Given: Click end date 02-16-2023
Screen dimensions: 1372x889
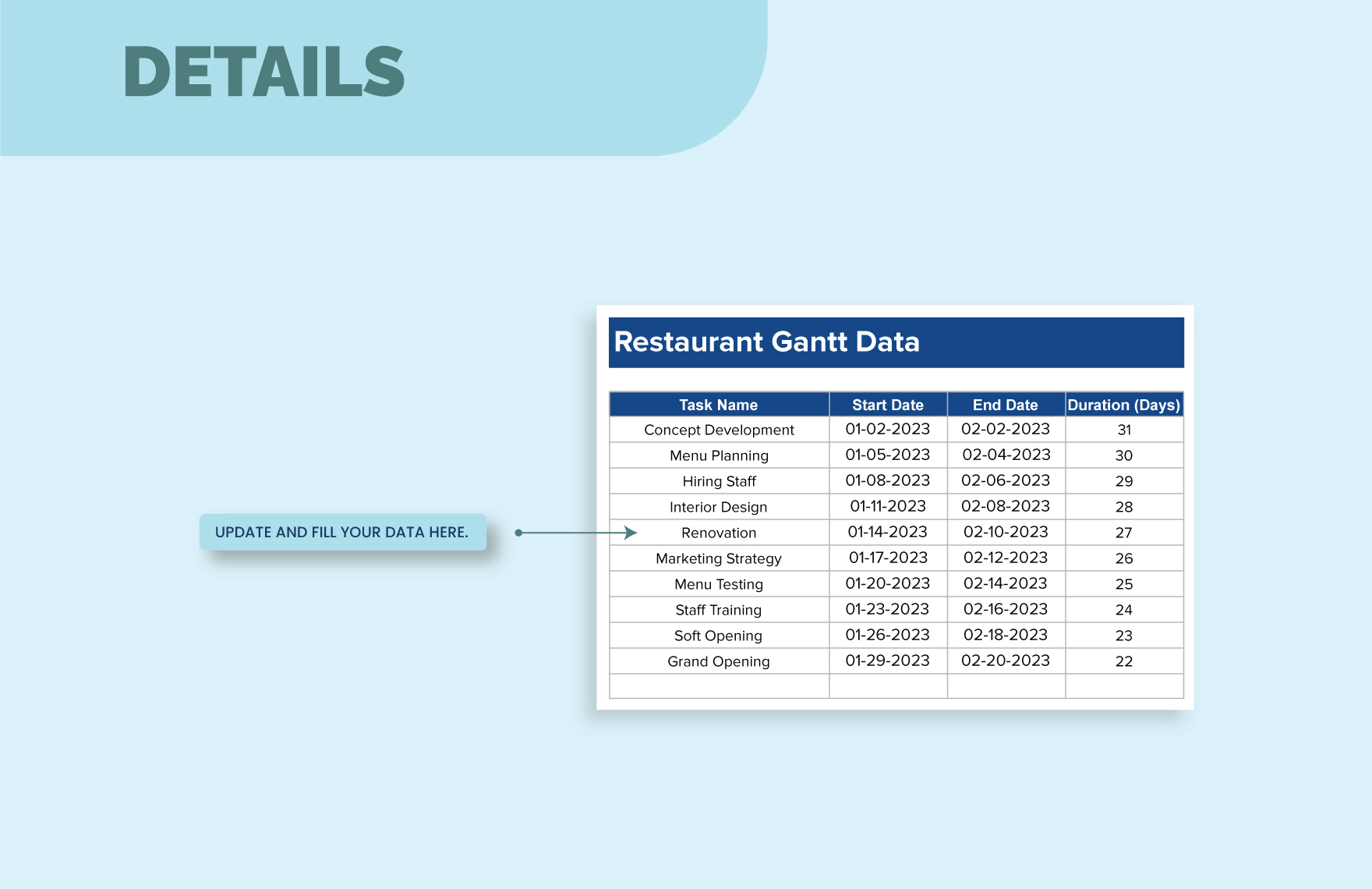Looking at the screenshot, I should tap(1006, 609).
